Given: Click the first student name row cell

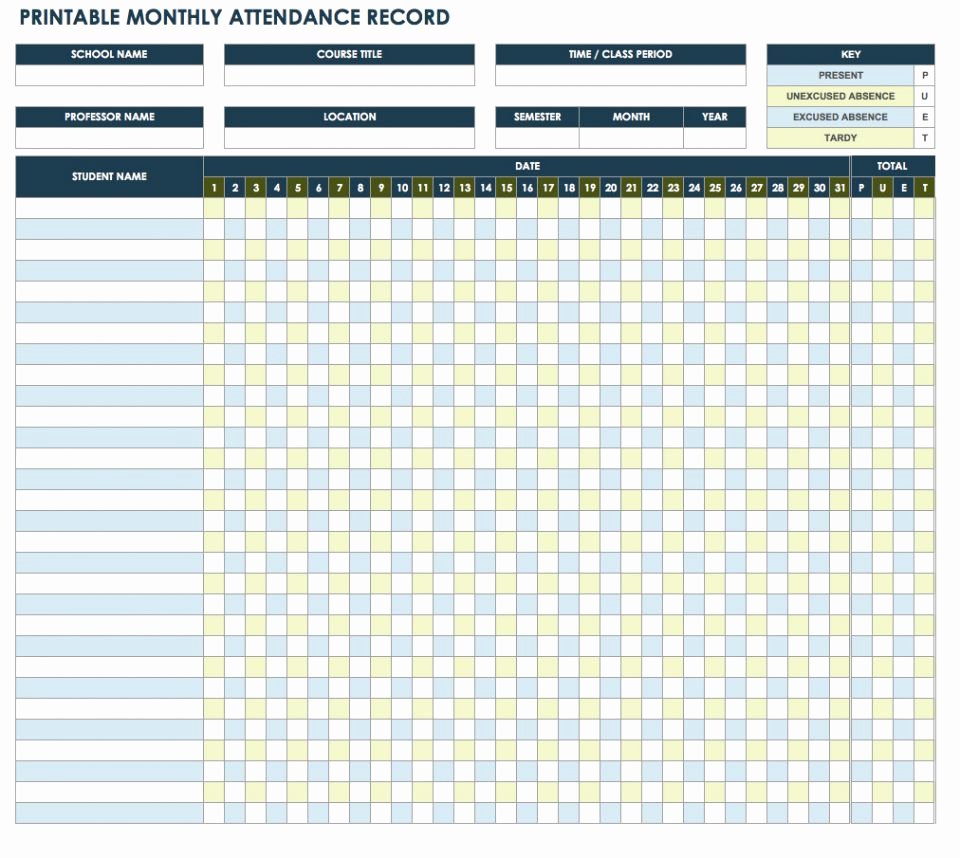Looking at the screenshot, I should (109, 208).
